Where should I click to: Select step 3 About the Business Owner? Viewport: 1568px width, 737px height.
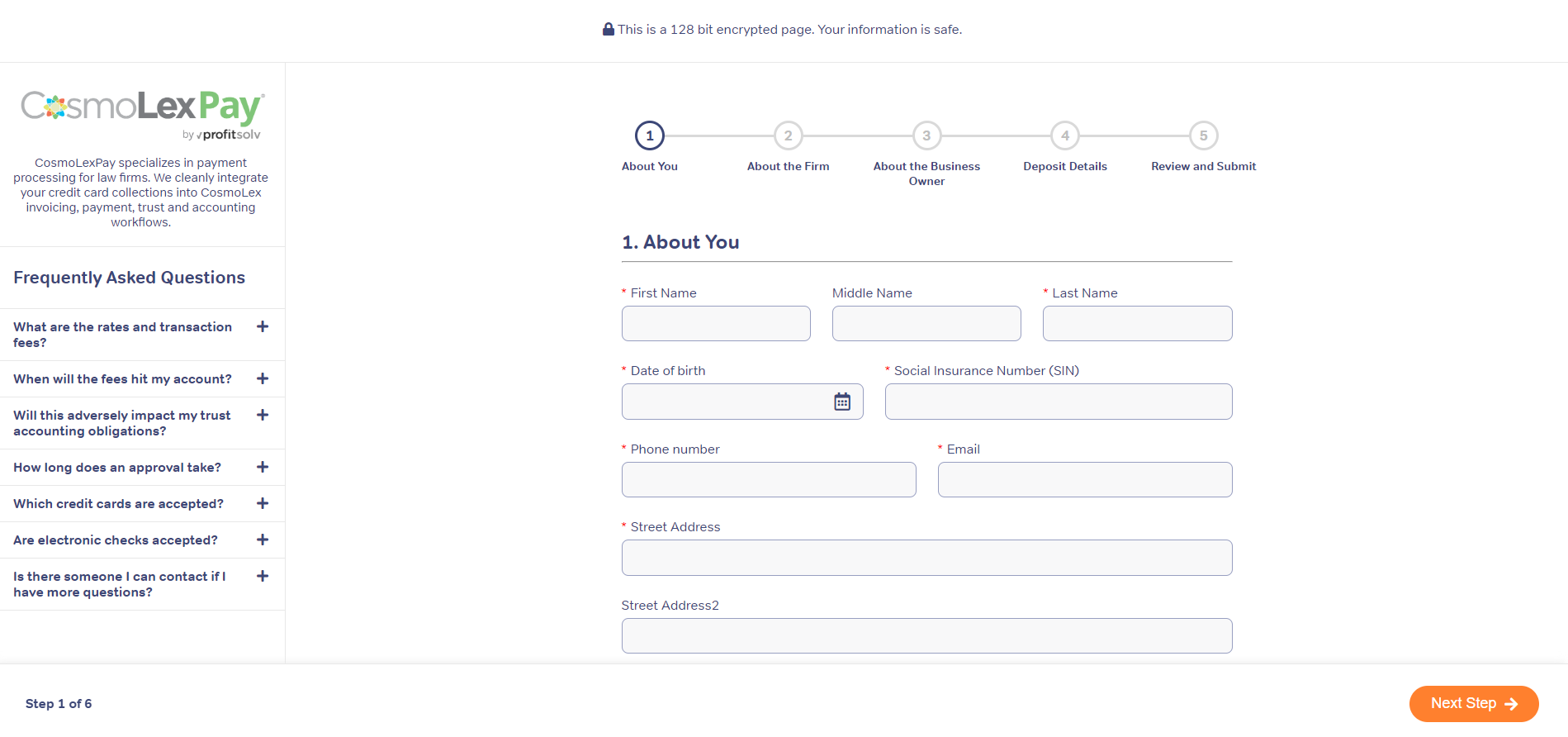click(926, 136)
